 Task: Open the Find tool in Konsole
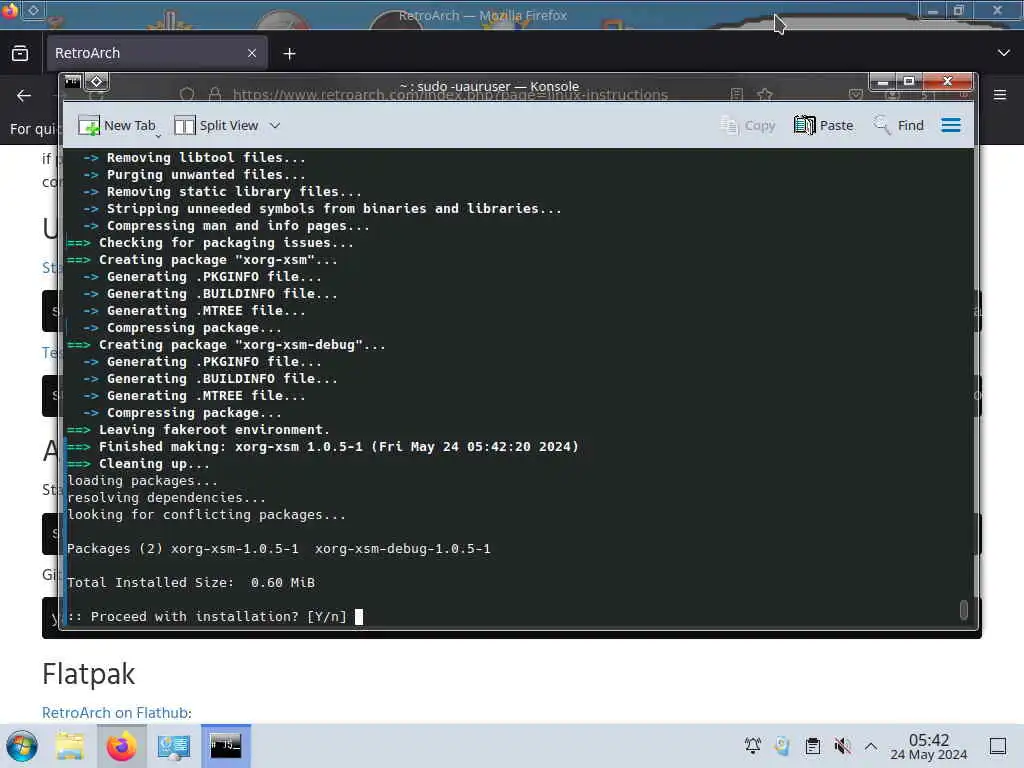(899, 125)
